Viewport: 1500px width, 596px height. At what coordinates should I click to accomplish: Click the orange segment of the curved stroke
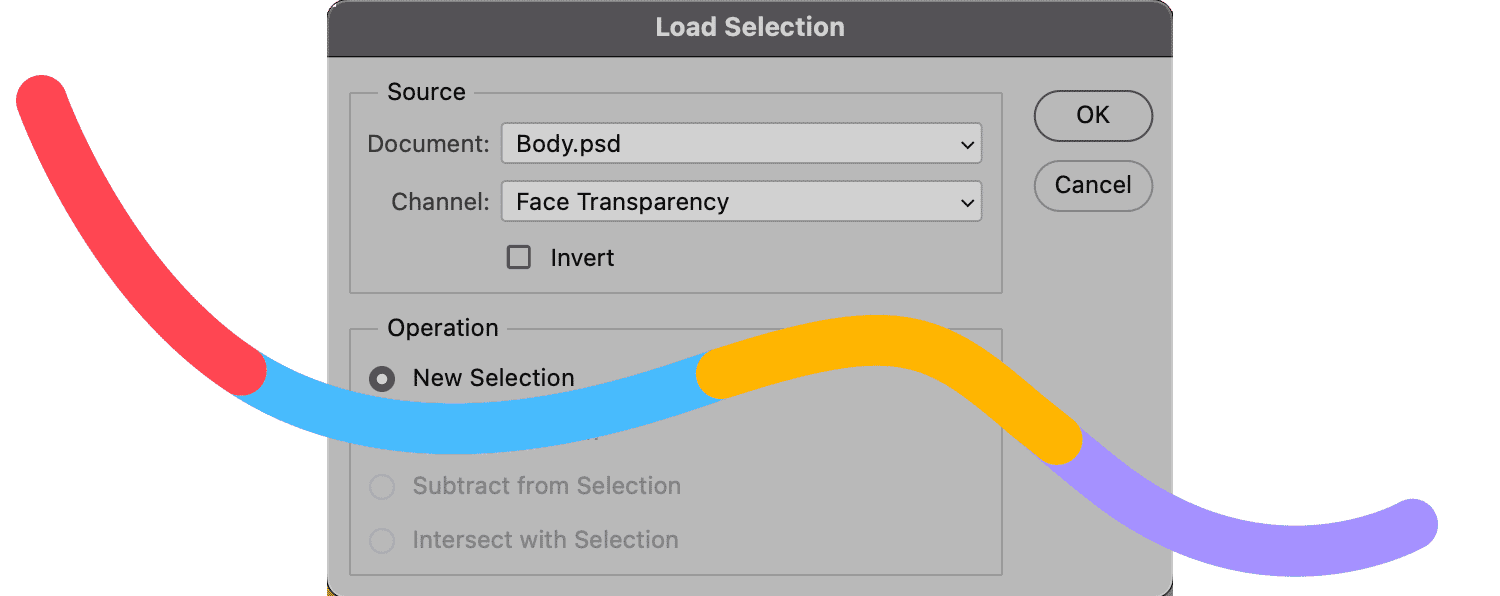tap(880, 346)
